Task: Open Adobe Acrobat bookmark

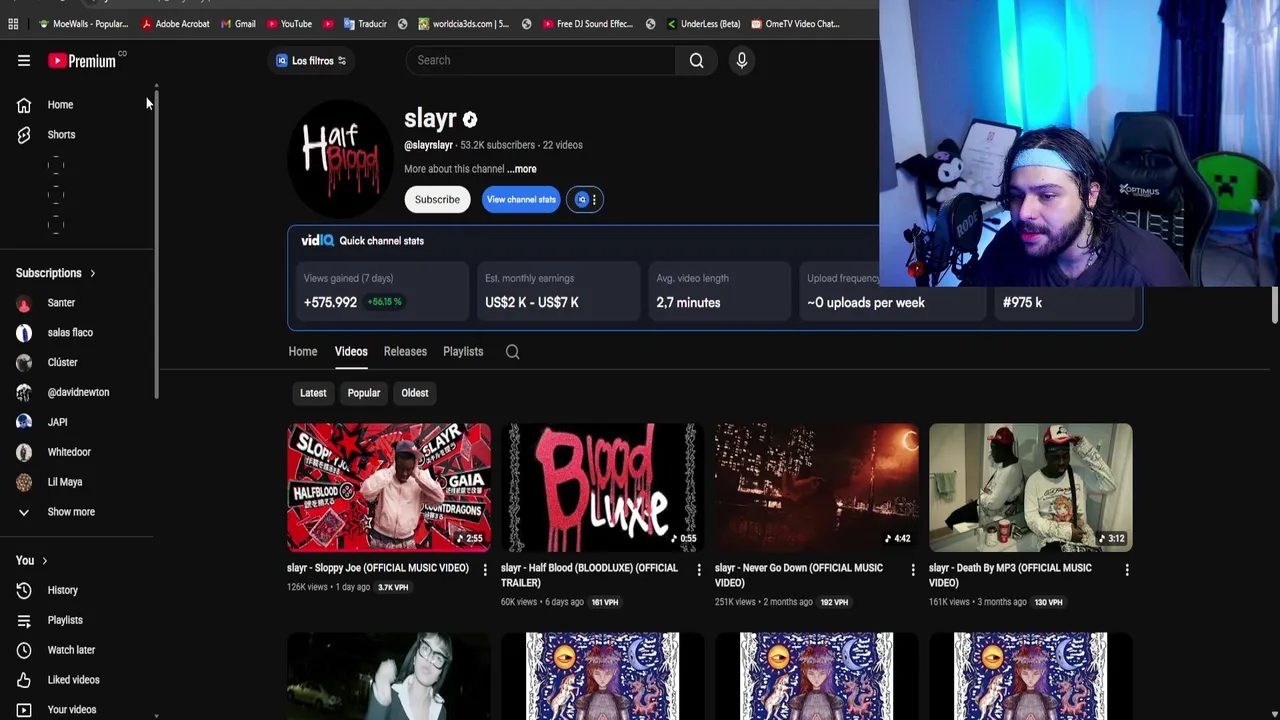Action: 176,24
